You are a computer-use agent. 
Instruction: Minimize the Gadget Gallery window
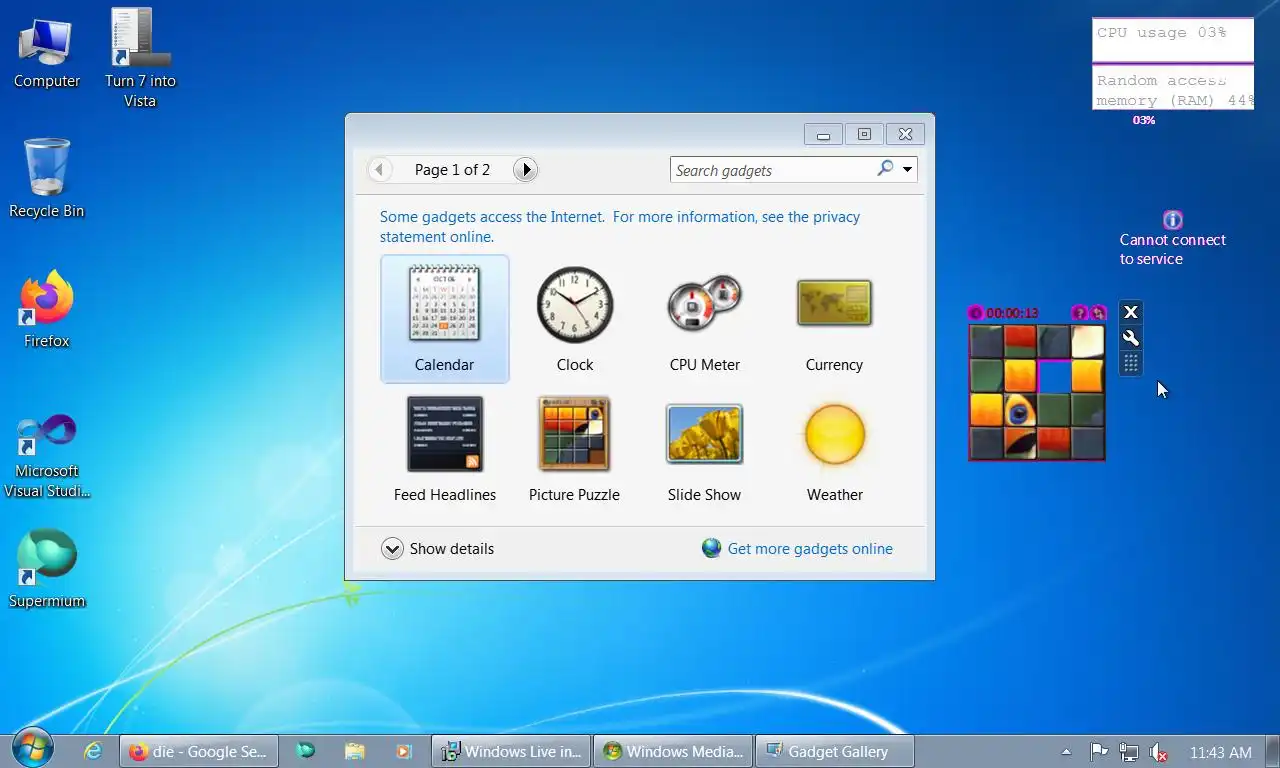(824, 134)
